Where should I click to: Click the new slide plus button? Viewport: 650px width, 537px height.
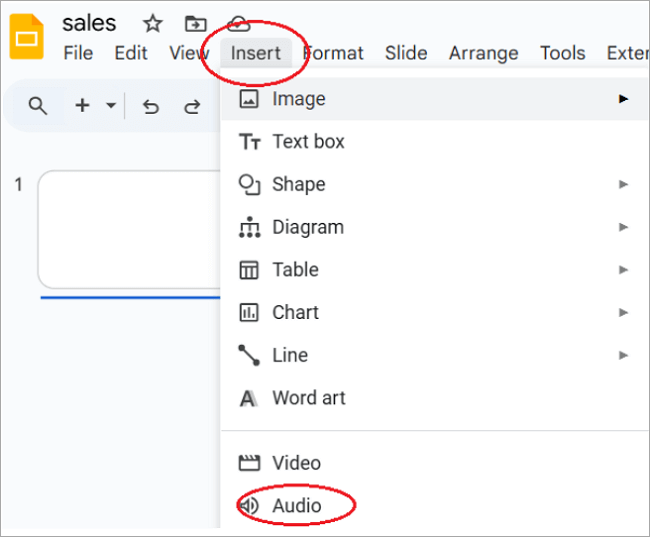pyautogui.click(x=82, y=106)
